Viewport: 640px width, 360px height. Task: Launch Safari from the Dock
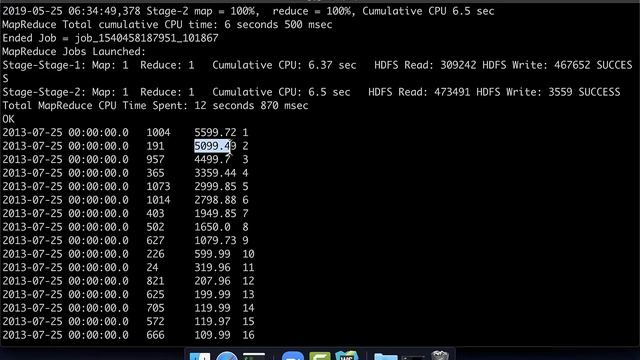[x=227, y=356]
